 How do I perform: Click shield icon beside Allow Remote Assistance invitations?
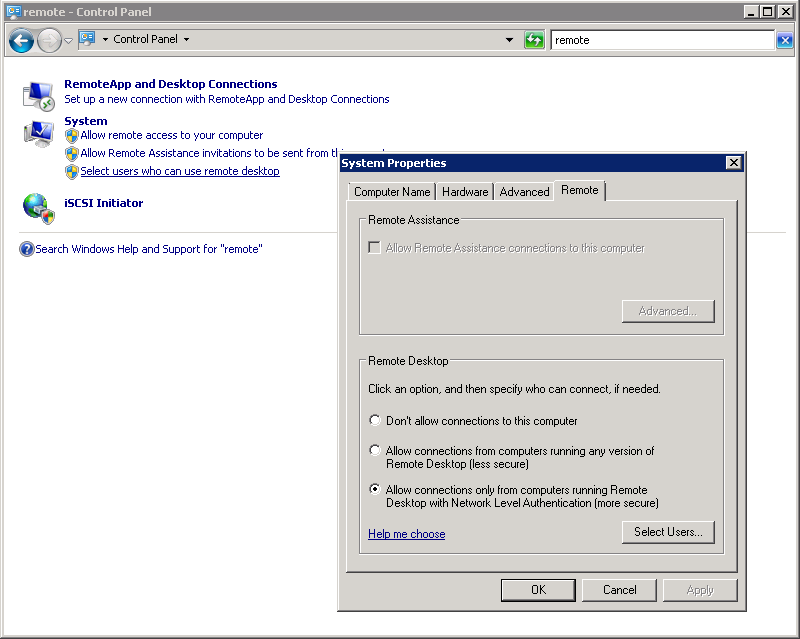72,153
